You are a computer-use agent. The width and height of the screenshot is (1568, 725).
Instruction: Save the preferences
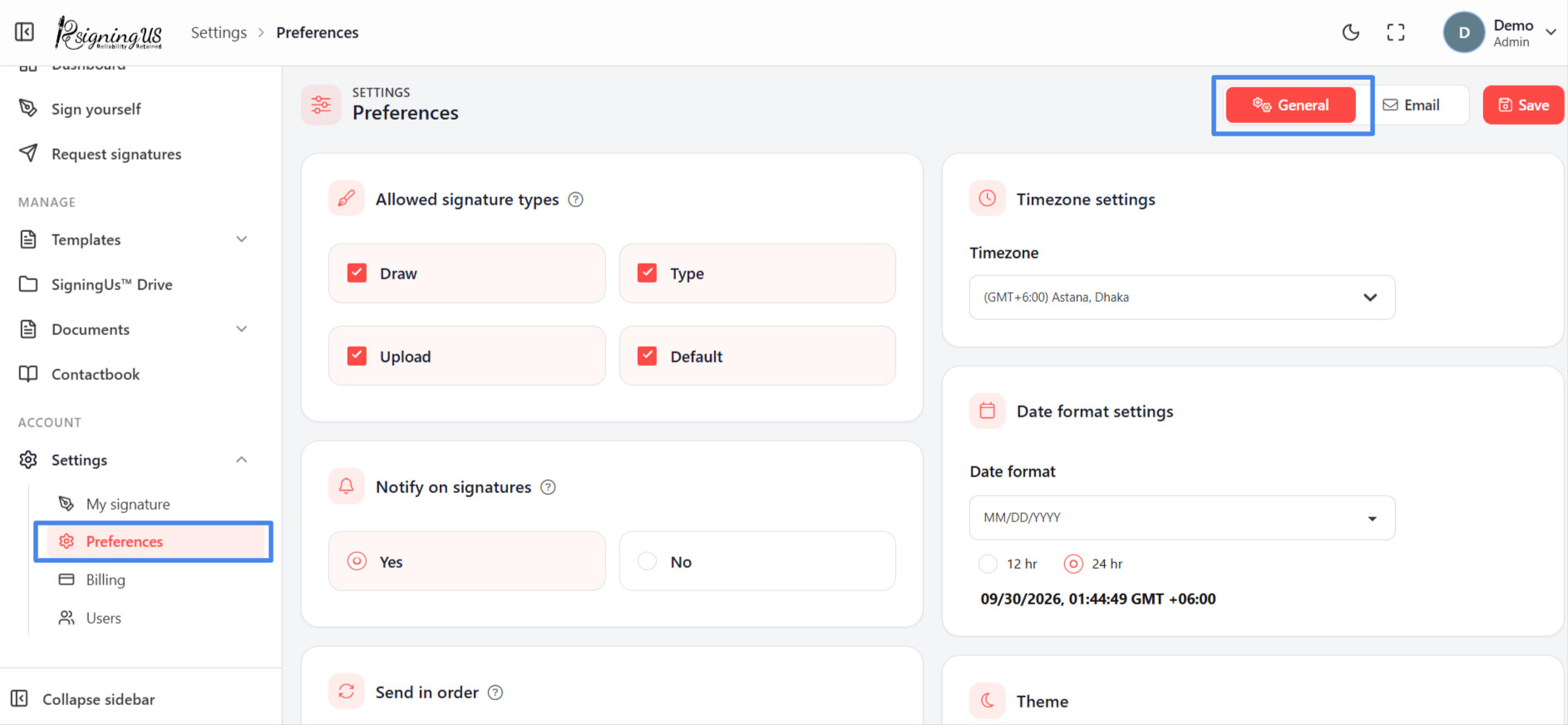(x=1523, y=105)
